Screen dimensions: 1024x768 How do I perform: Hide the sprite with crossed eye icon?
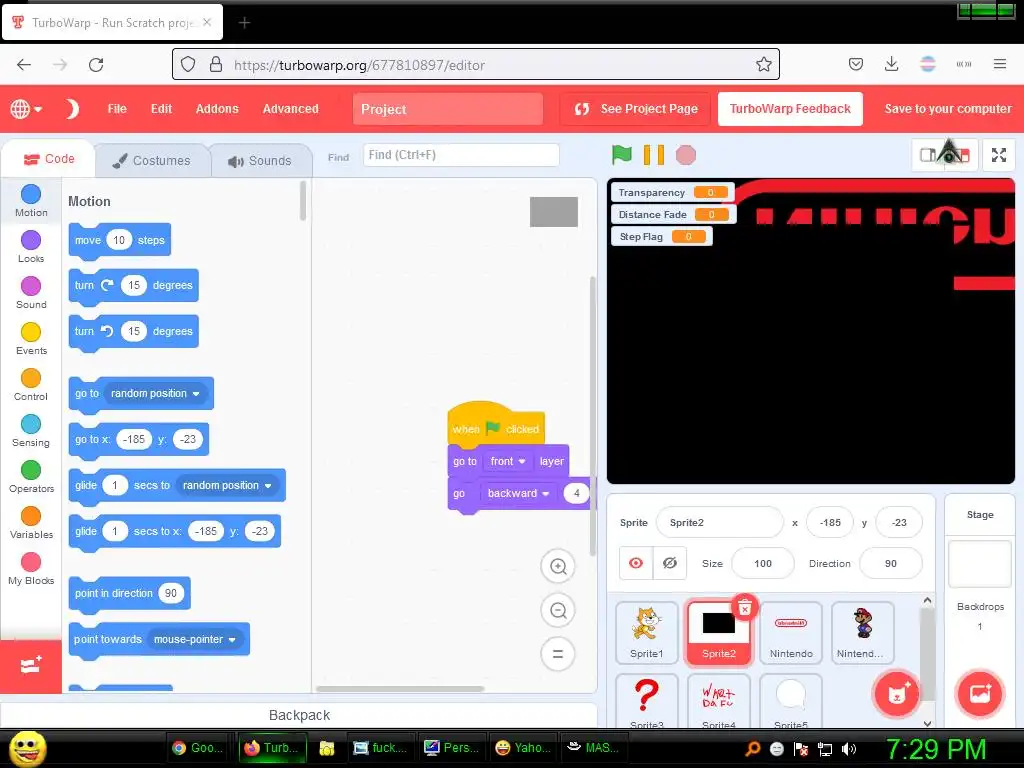click(x=670, y=563)
